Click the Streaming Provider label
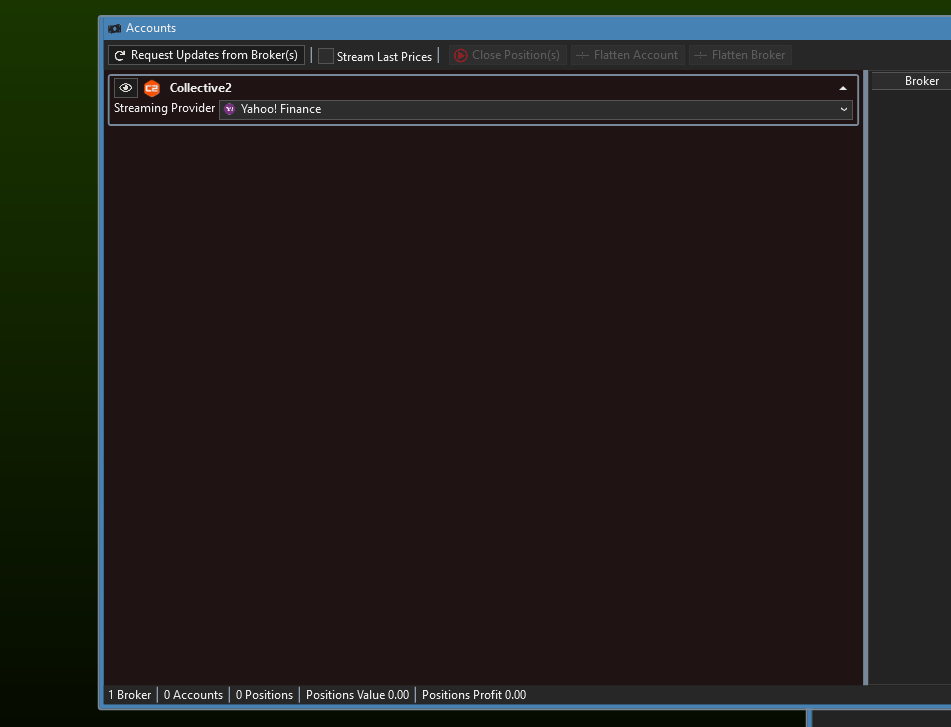The width and height of the screenshot is (951, 727). [164, 108]
